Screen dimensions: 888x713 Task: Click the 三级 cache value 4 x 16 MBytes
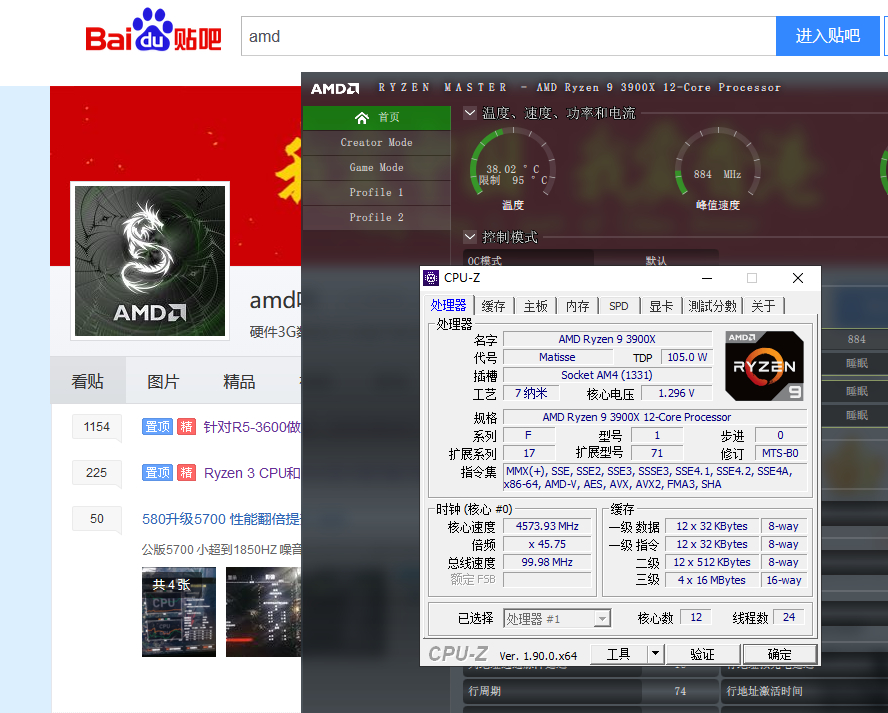(712, 580)
